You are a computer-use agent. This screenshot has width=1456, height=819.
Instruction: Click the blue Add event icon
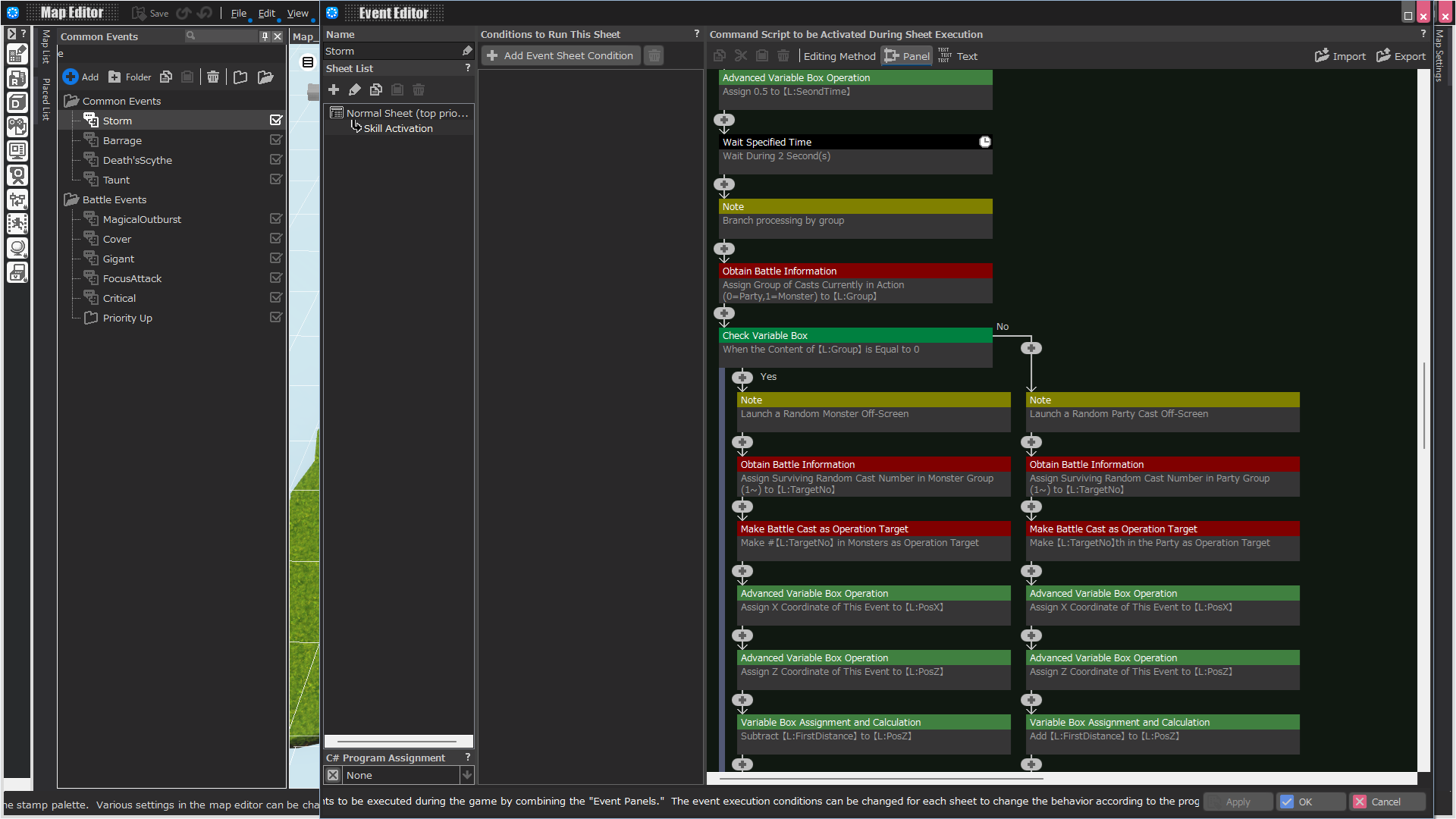click(x=71, y=77)
